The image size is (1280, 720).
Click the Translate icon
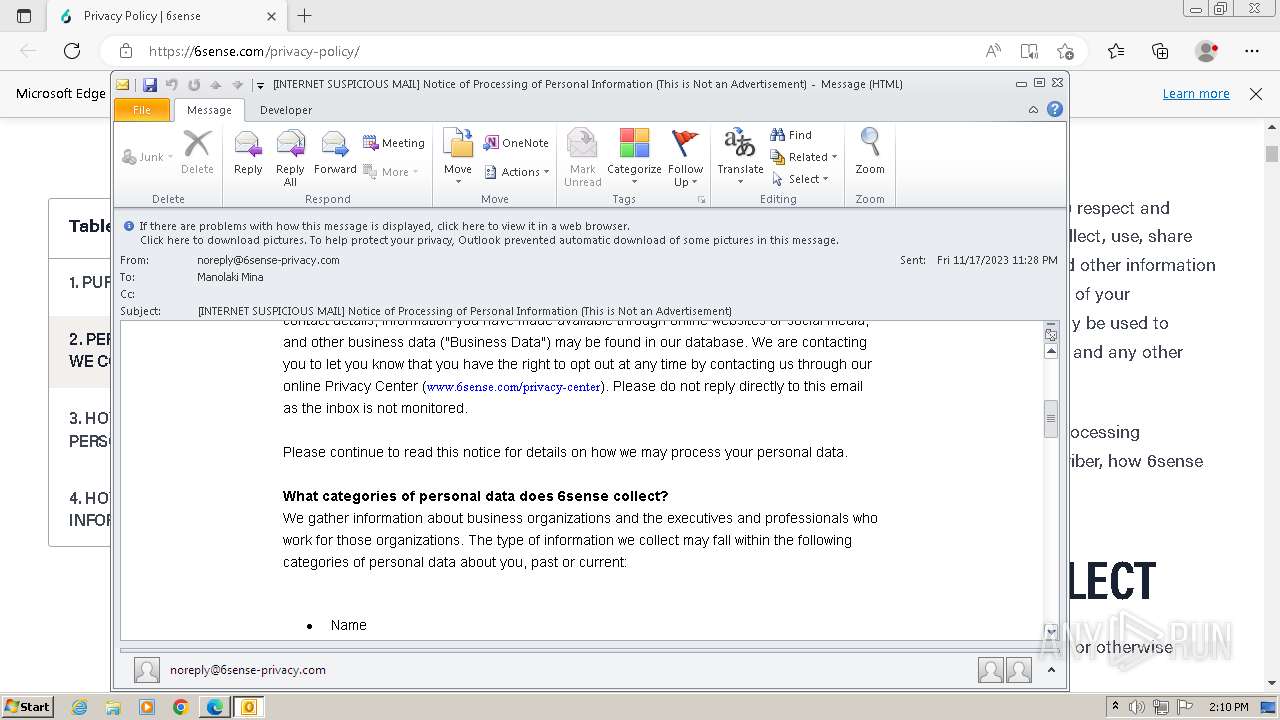point(740,157)
